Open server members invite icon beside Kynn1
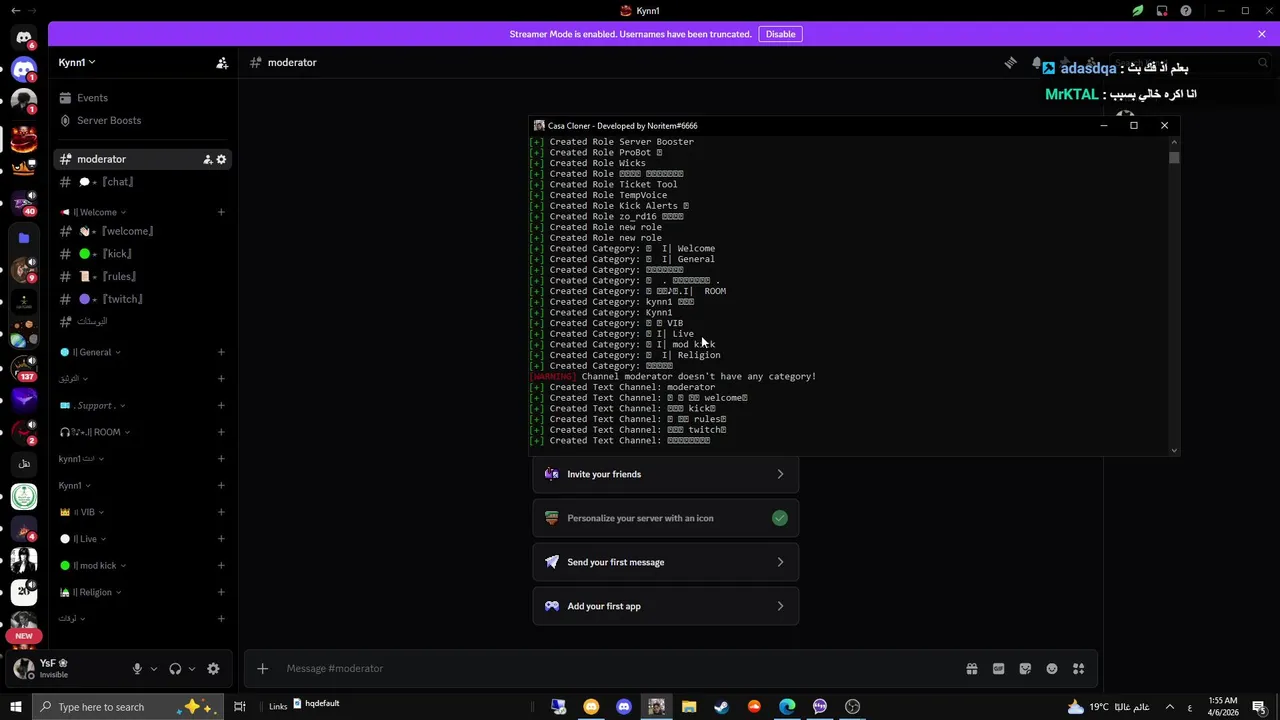This screenshot has height=720, width=1280. [x=222, y=62]
